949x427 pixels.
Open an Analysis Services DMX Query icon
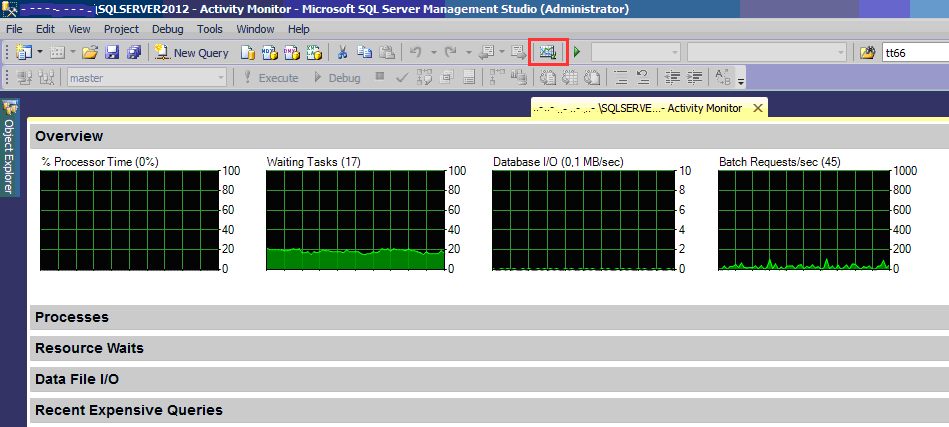point(292,53)
